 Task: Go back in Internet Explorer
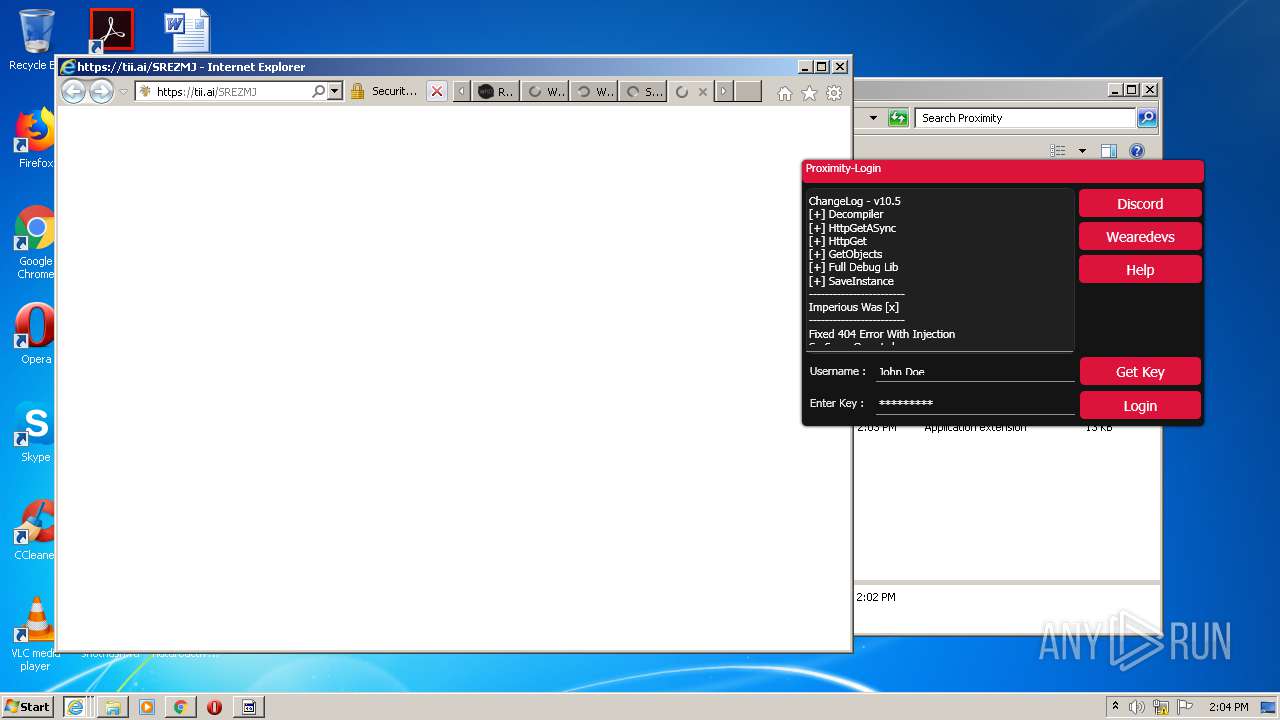(x=73, y=92)
